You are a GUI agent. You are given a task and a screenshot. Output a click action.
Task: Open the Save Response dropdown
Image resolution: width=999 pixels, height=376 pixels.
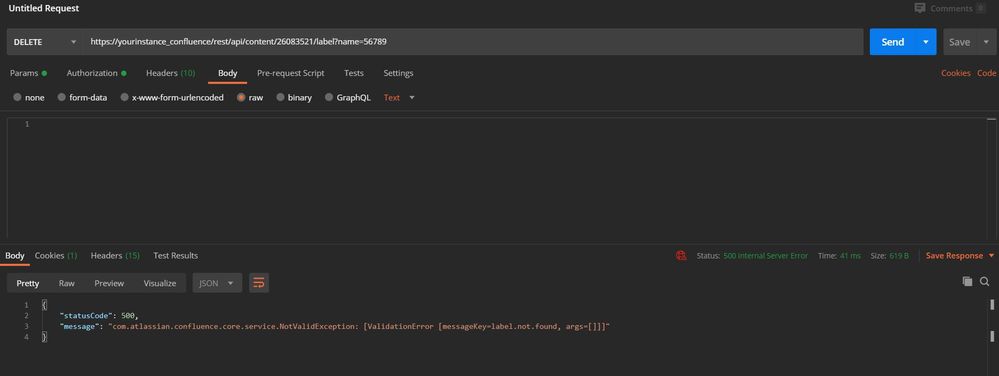coord(959,256)
